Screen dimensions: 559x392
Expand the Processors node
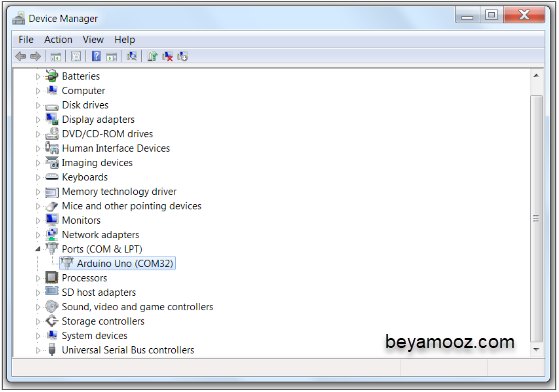pyautogui.click(x=38, y=278)
